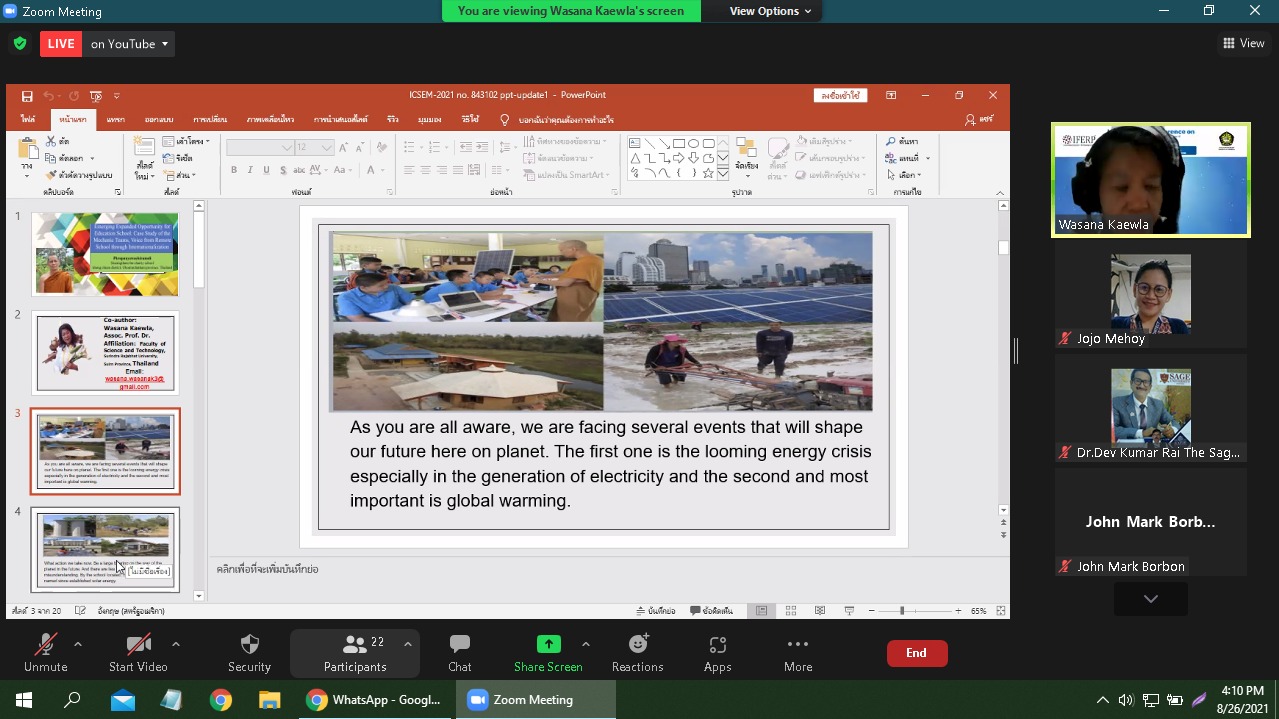This screenshot has width=1279, height=719.
Task: Click the notes field below the slide
Action: [602, 570]
